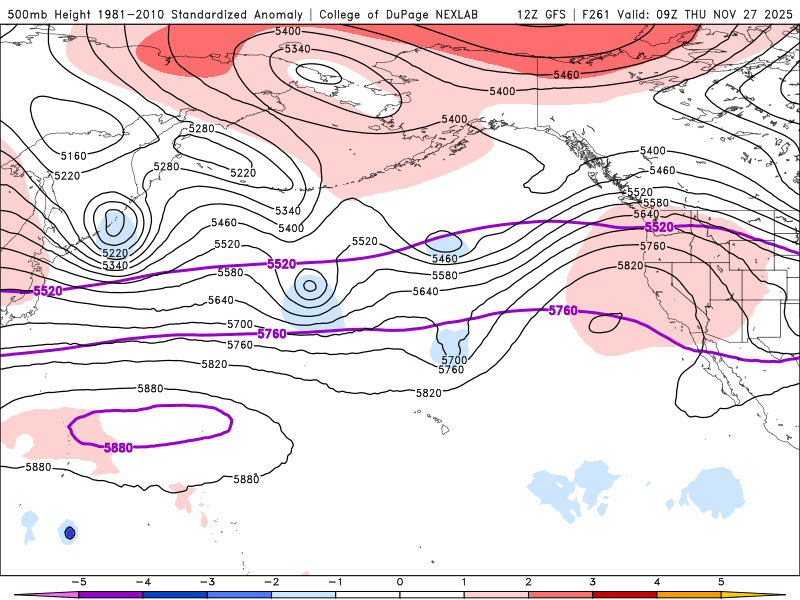Screen dimensions: 800x600
Task: Click the purple swatch between -5 and -4
Action: click(111, 595)
